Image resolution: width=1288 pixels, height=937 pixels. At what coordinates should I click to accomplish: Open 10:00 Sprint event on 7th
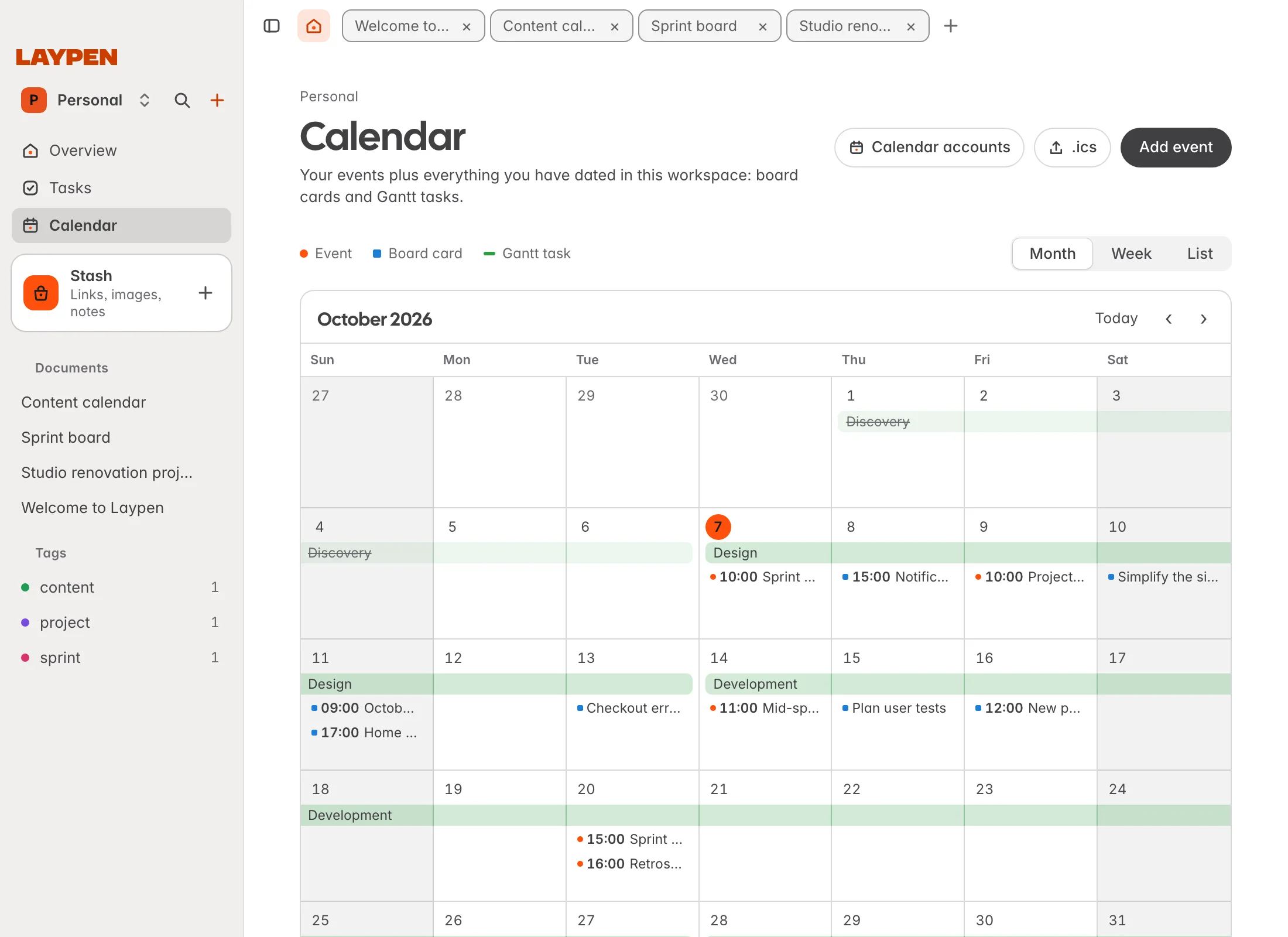763,577
